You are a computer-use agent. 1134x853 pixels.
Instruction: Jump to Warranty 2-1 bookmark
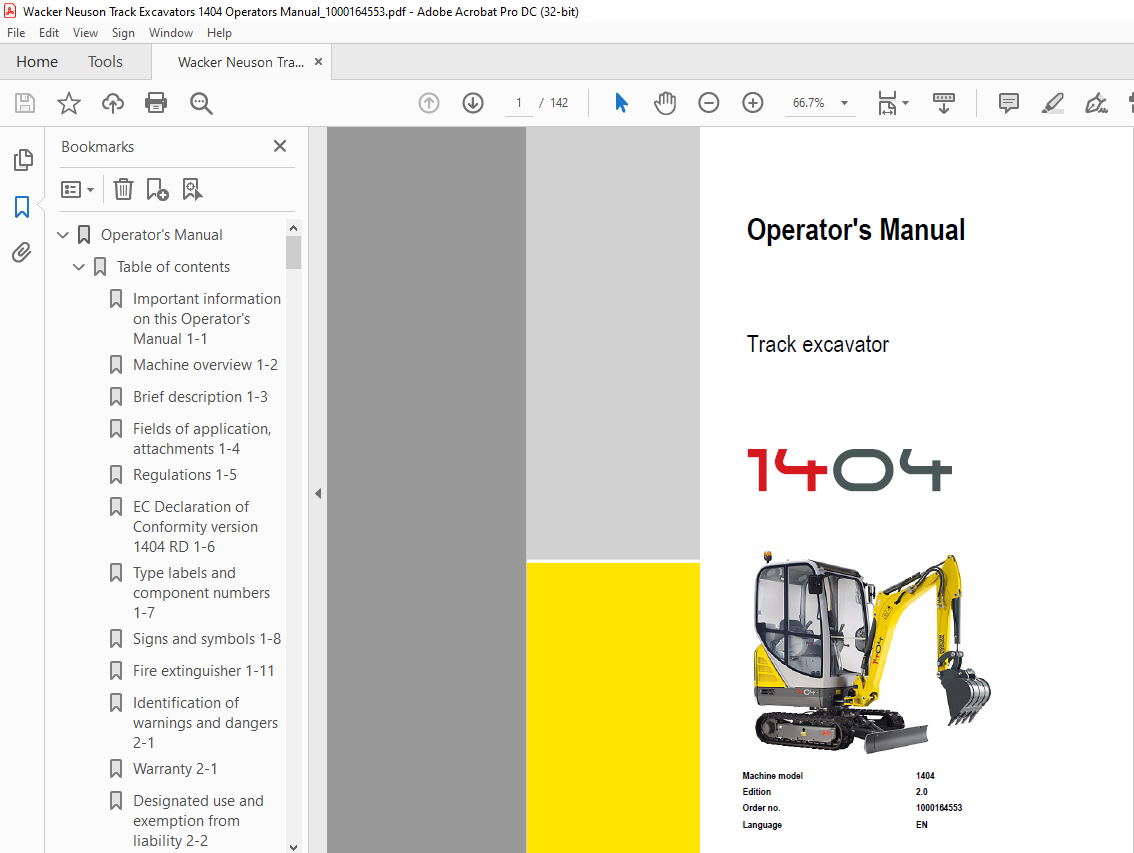coord(175,768)
